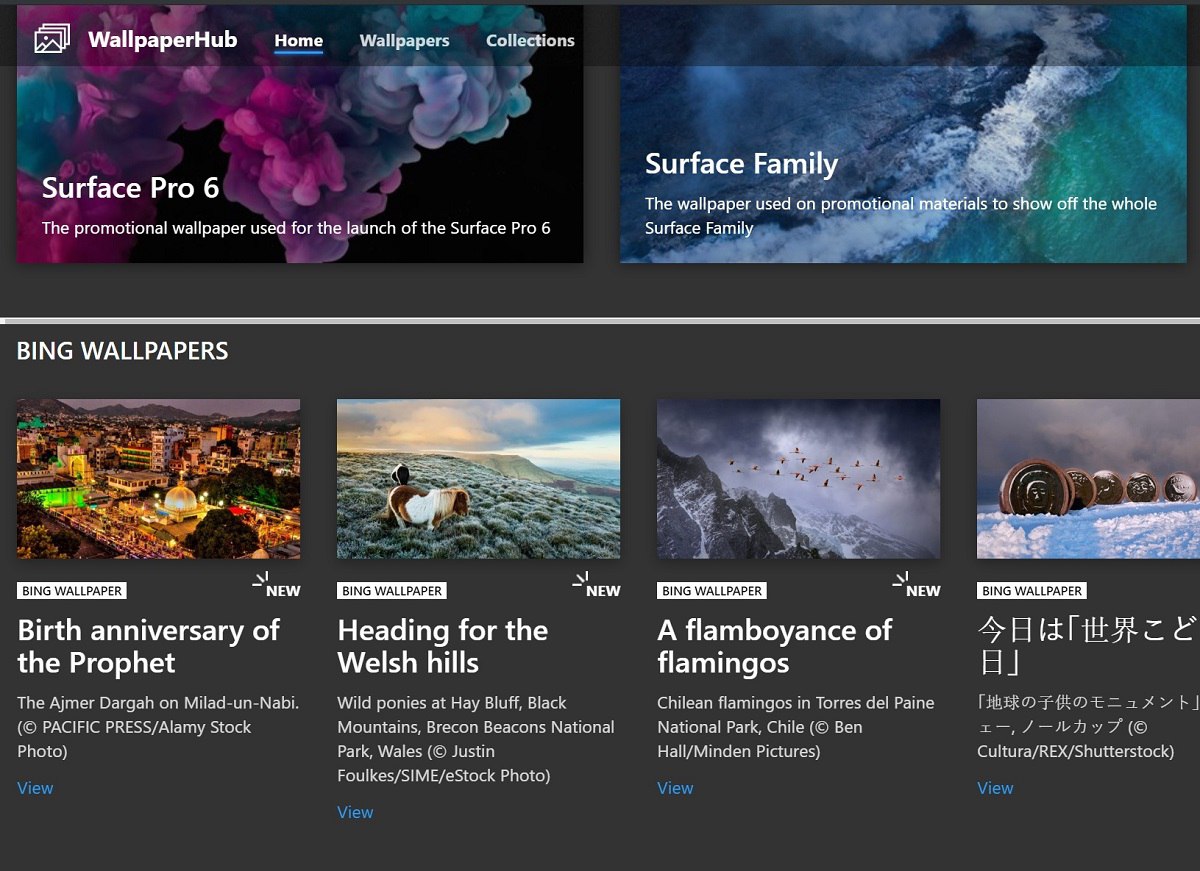
Task: Click View under Birth anniversary card
Action: (x=35, y=788)
